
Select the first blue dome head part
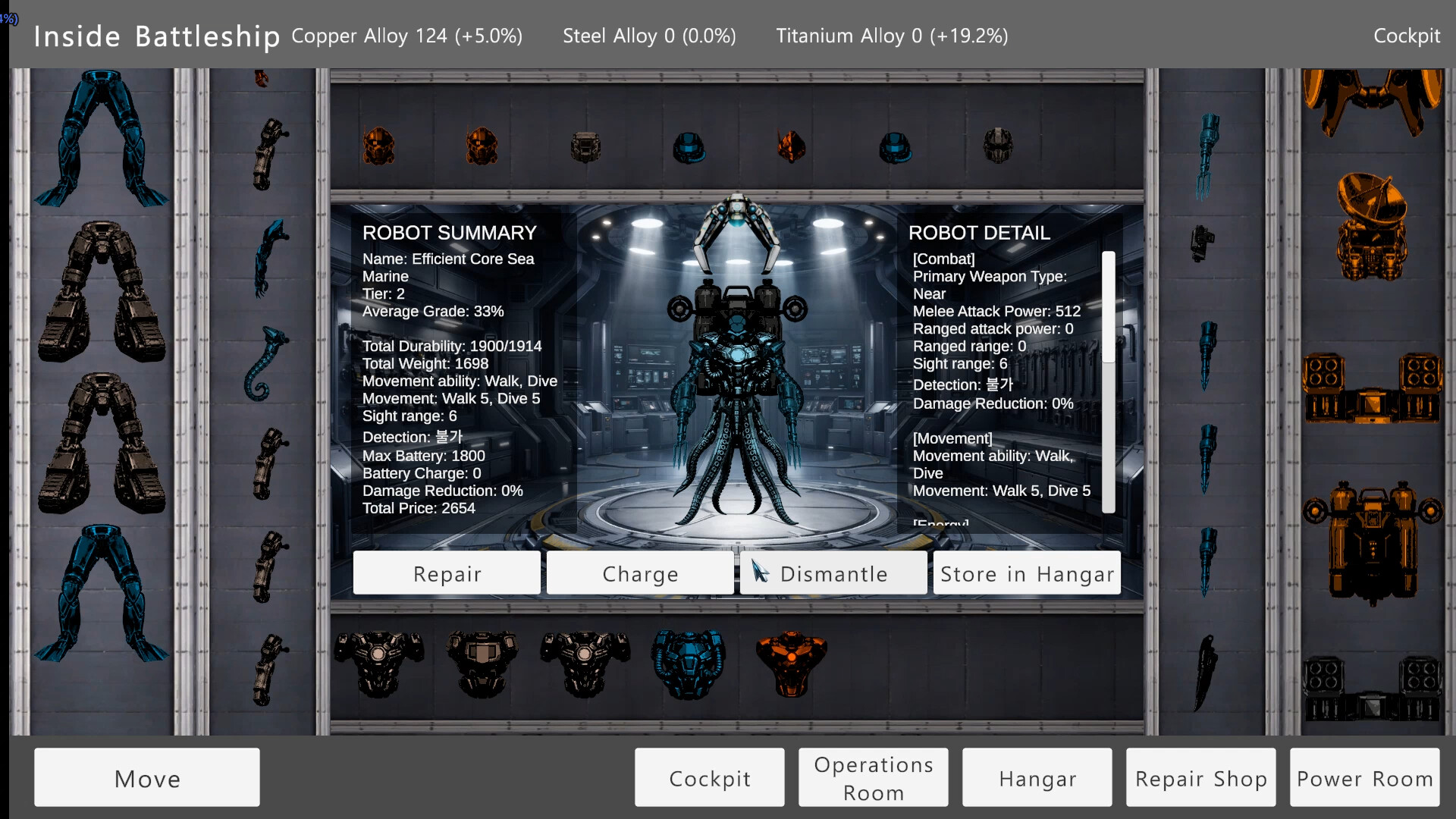coord(689,148)
